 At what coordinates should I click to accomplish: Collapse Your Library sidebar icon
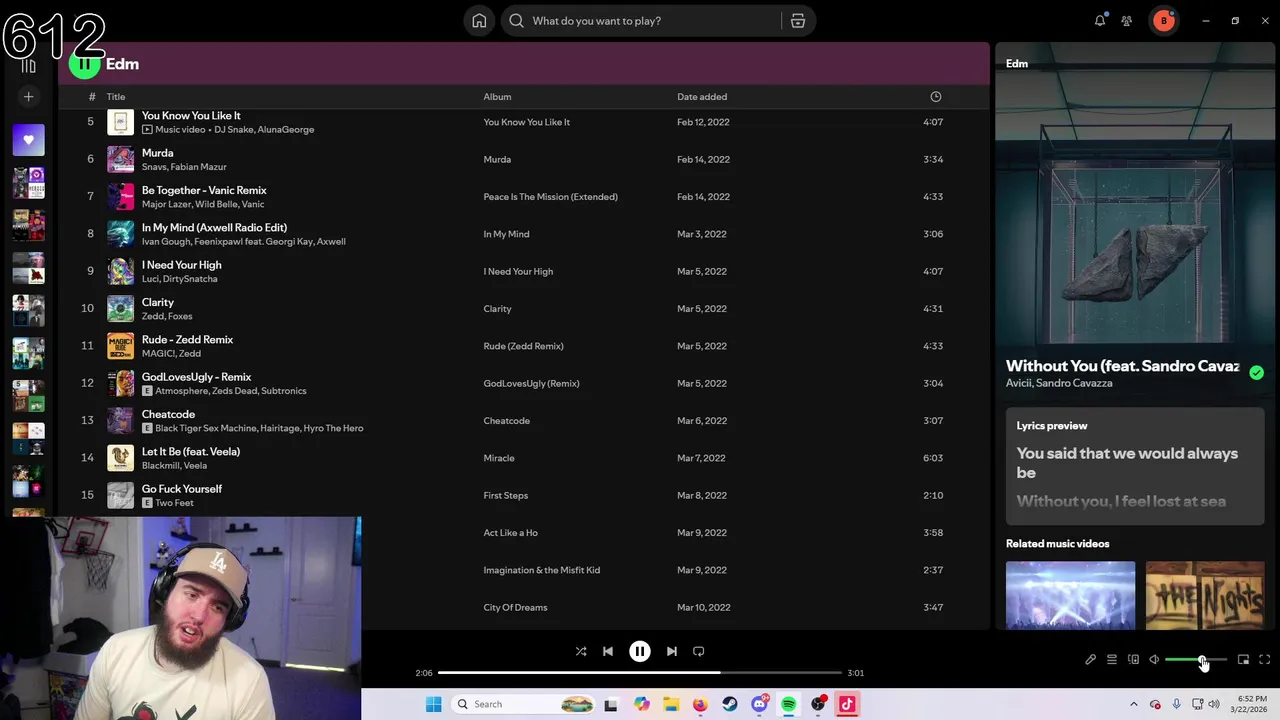[x=28, y=65]
